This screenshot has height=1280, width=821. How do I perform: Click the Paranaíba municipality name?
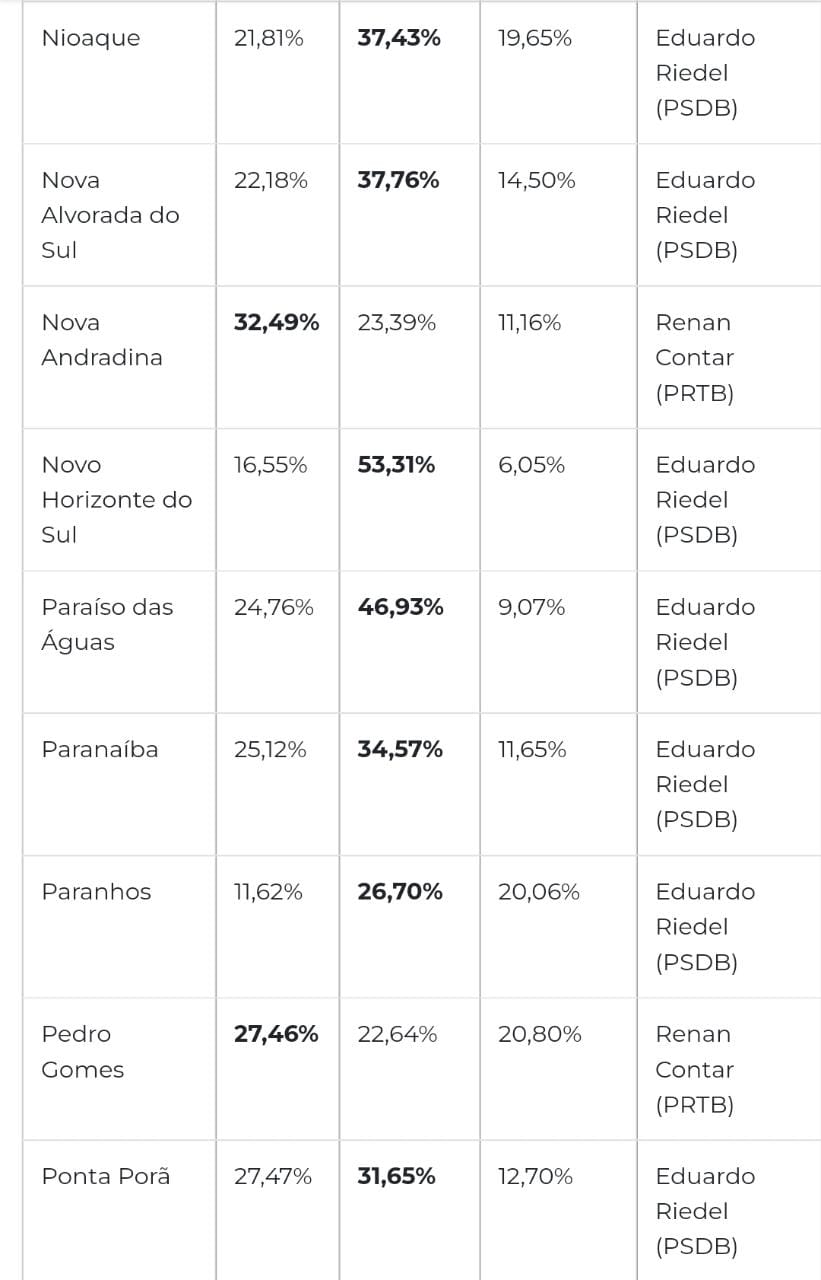[x=100, y=750]
